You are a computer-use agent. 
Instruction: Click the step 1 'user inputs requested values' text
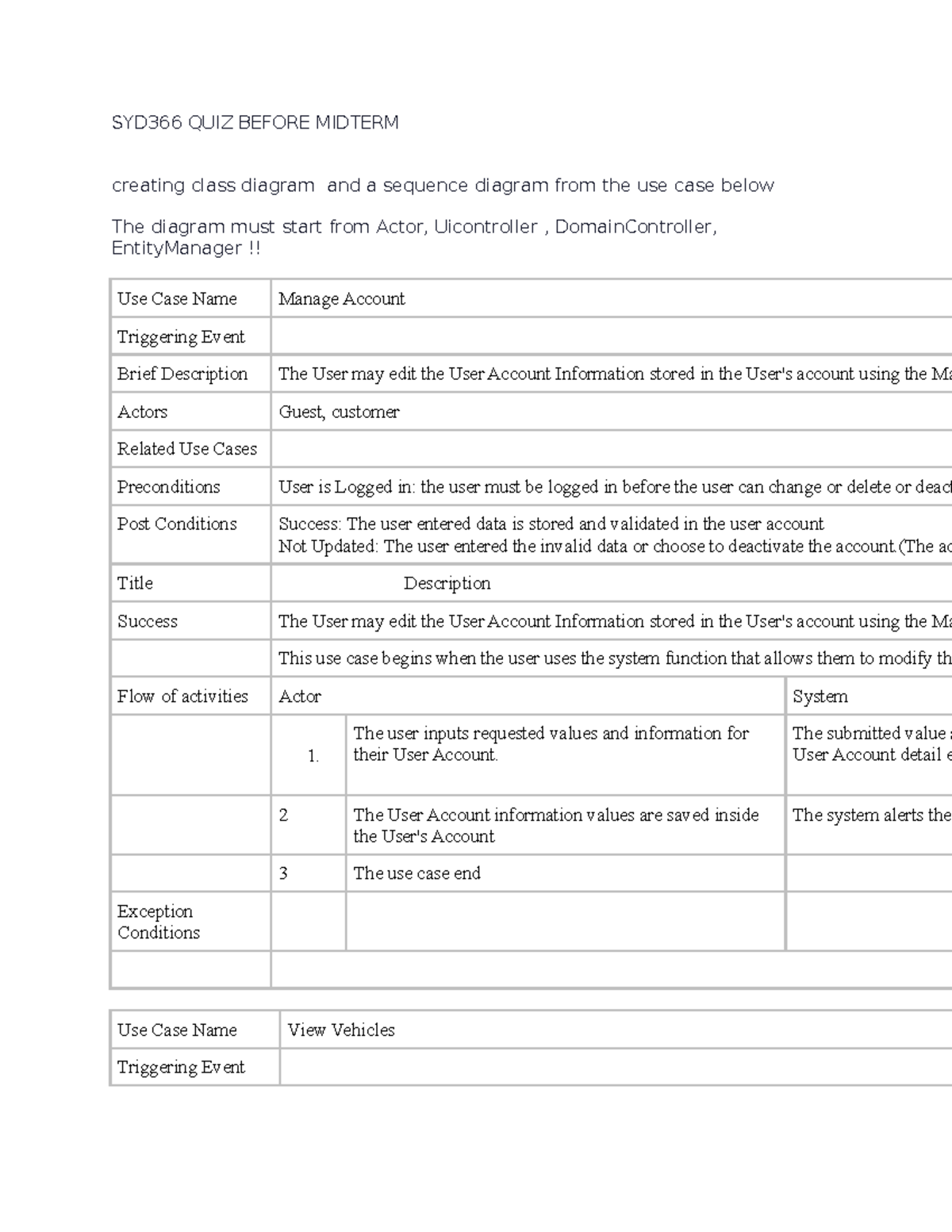(551, 744)
